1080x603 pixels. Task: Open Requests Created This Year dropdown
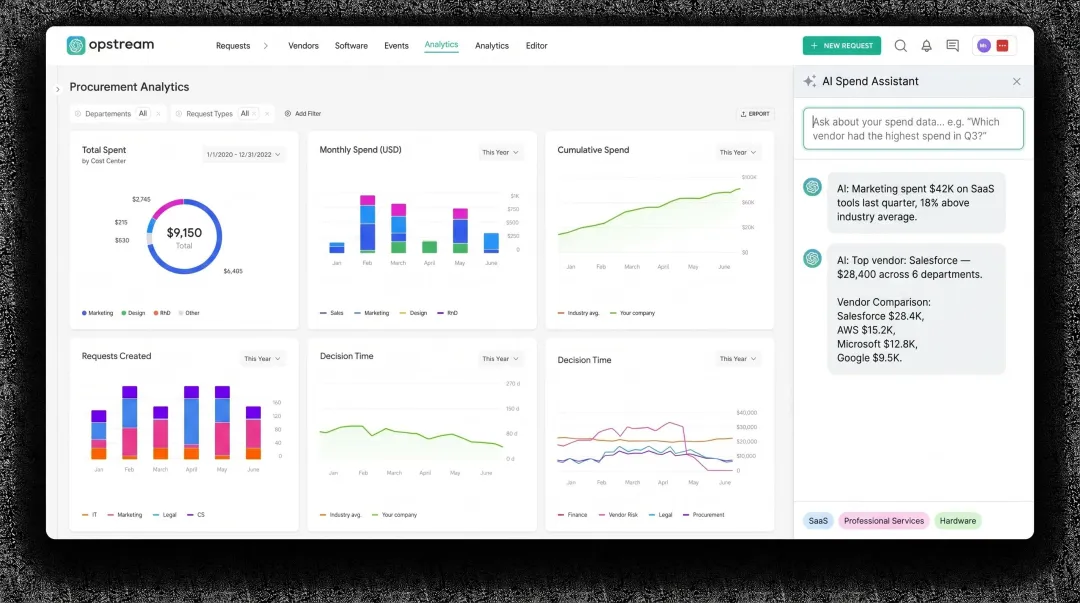pos(262,358)
